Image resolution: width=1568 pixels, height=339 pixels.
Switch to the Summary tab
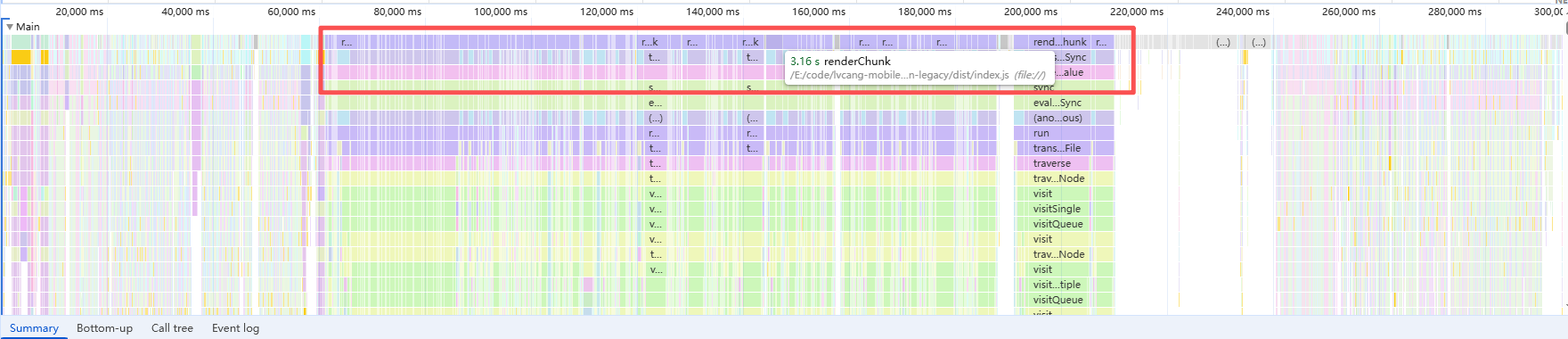pos(34,328)
